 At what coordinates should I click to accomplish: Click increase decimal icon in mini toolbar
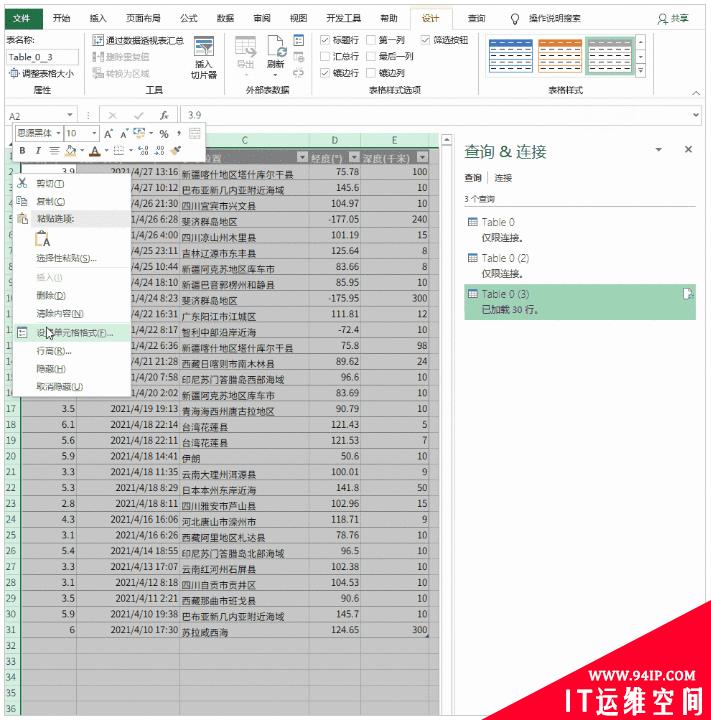tap(143, 151)
